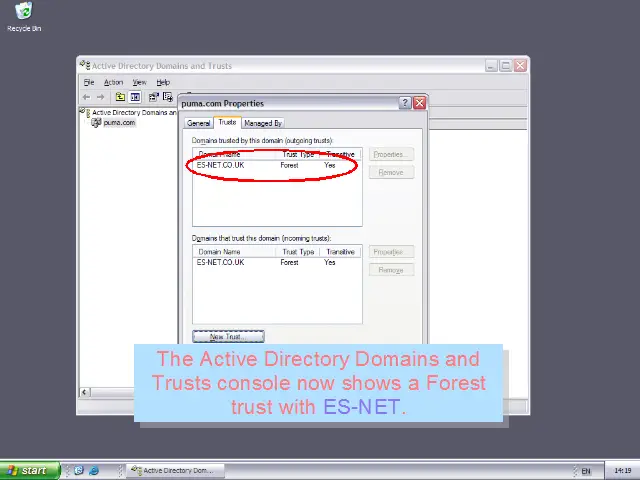Click the help question mark in puma.com Properties

pos(405,103)
